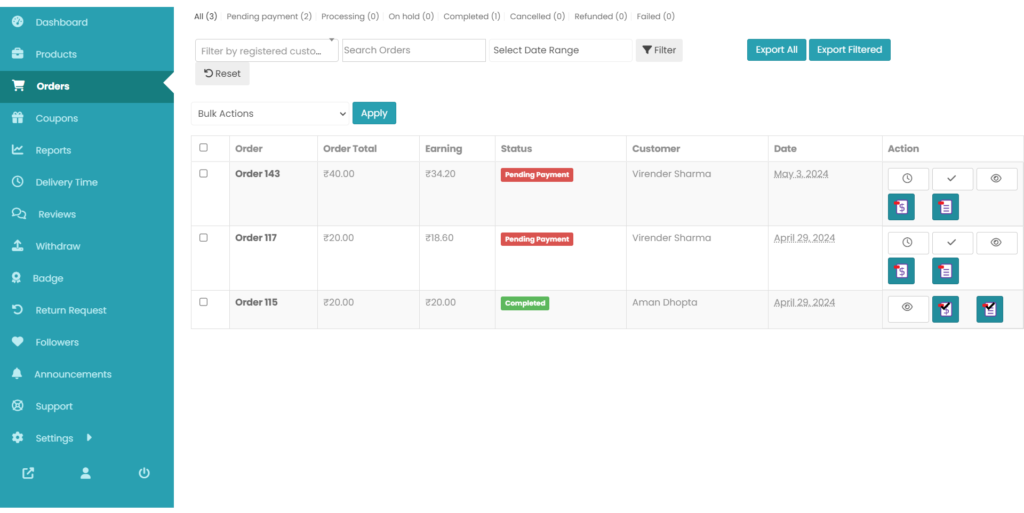Open the Select Date Range picker
1024x513 pixels.
click(560, 50)
